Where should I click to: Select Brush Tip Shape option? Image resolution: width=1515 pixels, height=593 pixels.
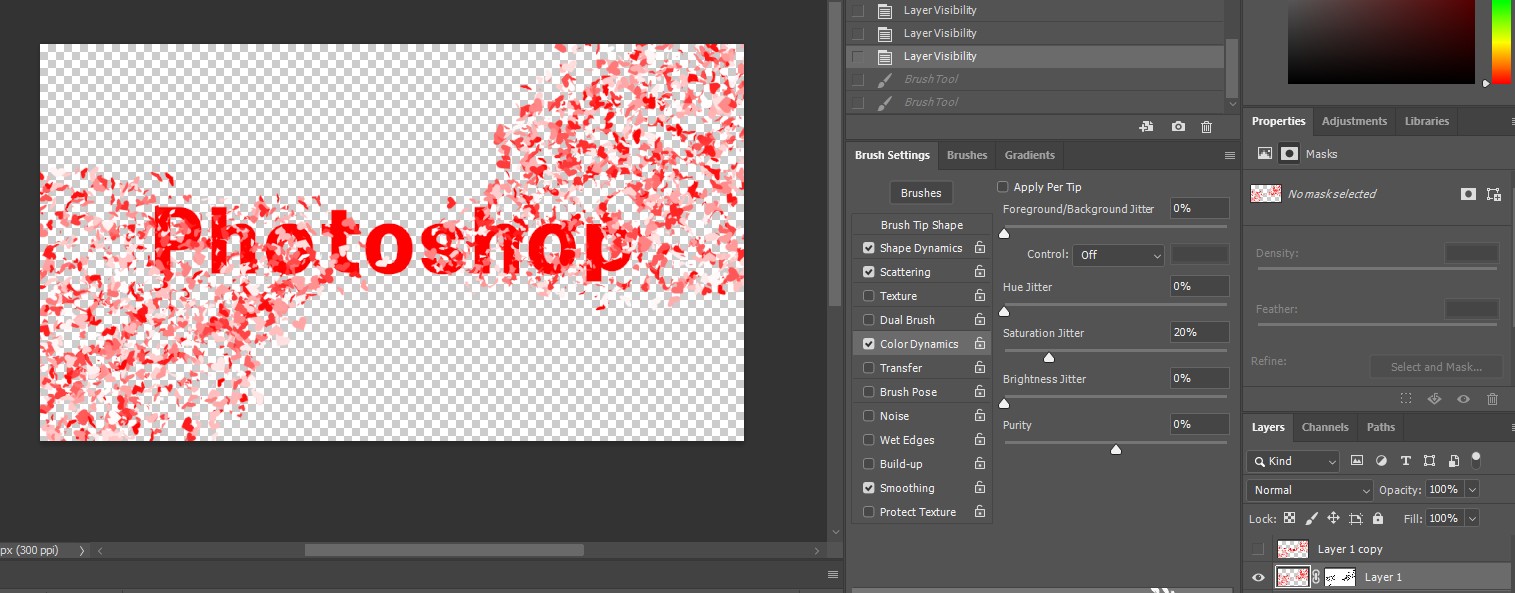tap(922, 225)
